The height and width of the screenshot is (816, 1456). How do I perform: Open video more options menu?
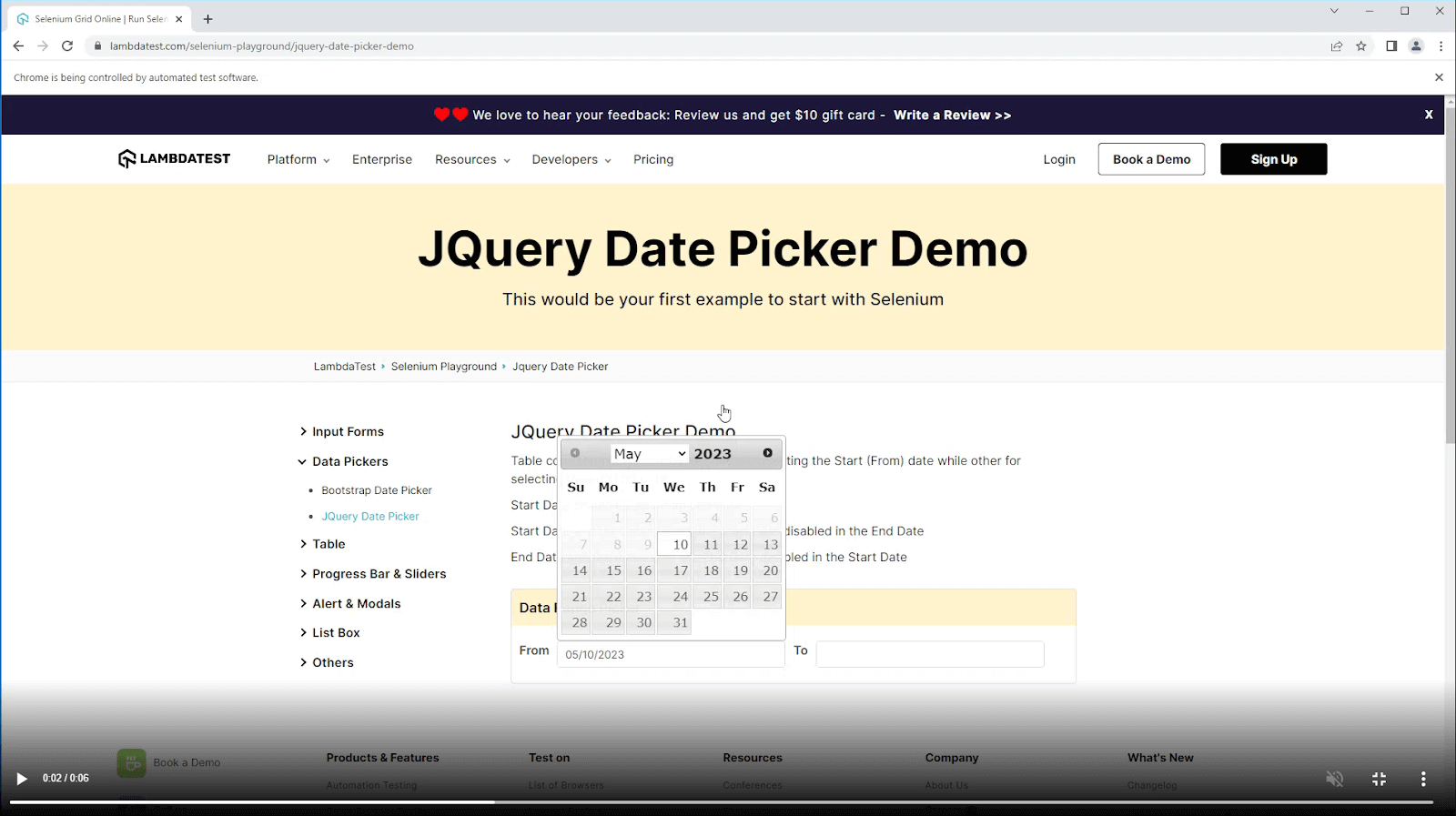pos(1423,779)
